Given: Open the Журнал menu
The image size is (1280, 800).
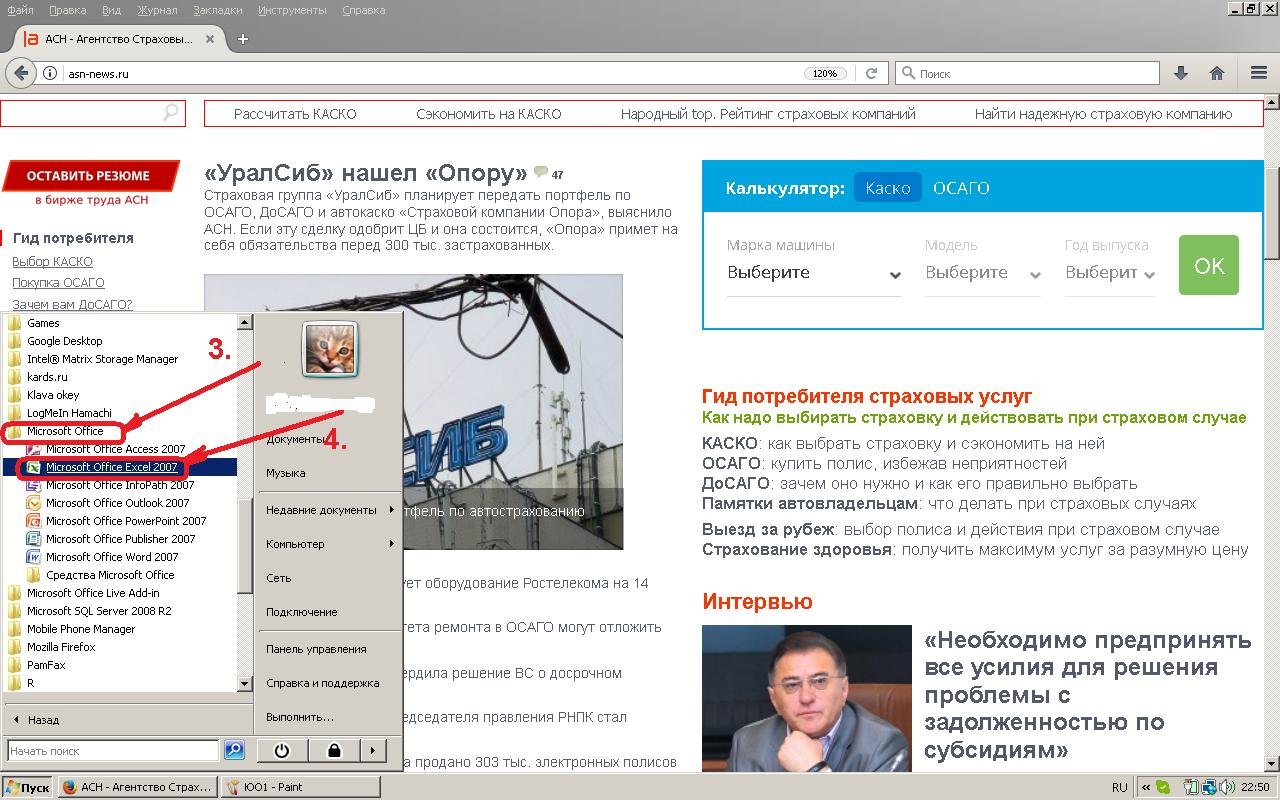Looking at the screenshot, I should pyautogui.click(x=156, y=10).
